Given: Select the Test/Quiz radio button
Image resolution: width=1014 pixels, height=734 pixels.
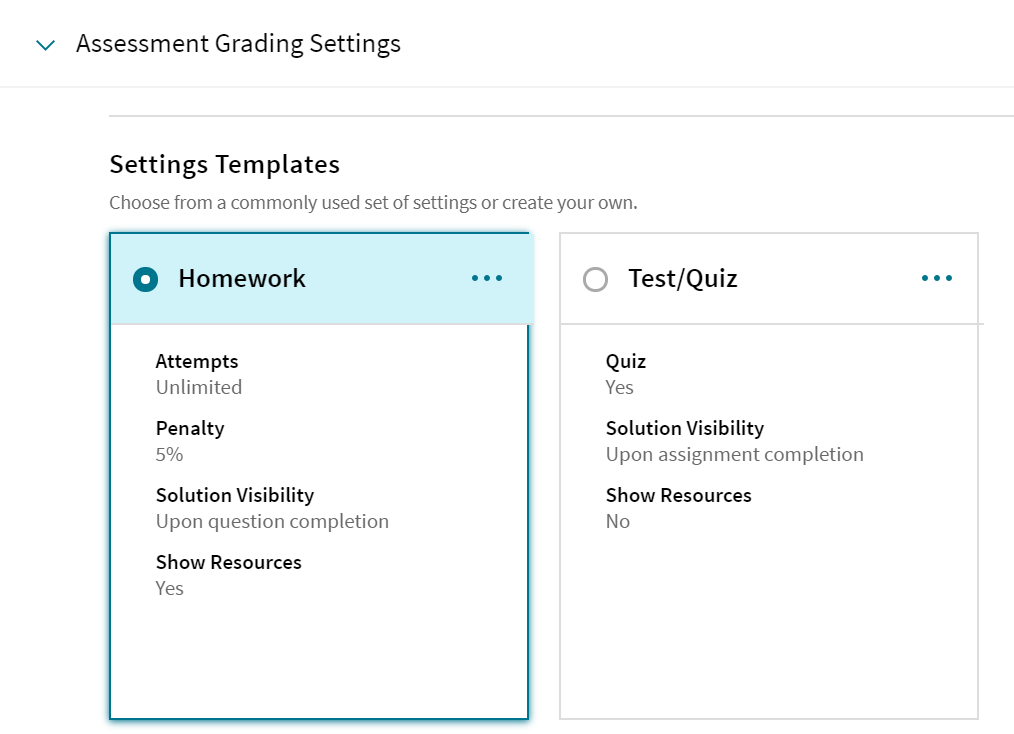Looking at the screenshot, I should [x=596, y=281].
